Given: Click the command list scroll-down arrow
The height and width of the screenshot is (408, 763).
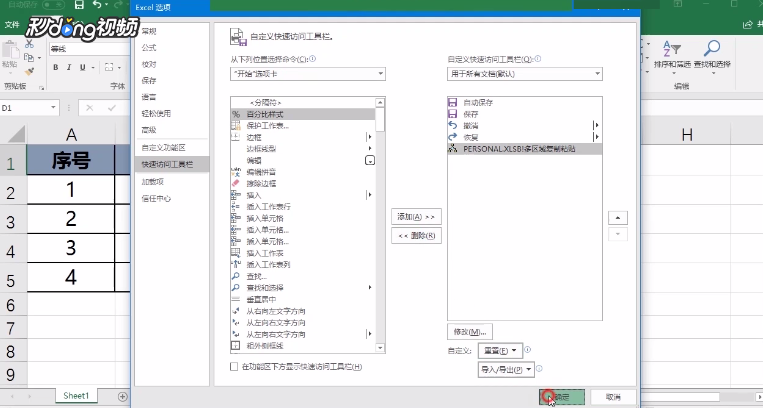Looking at the screenshot, I should tap(380, 348).
